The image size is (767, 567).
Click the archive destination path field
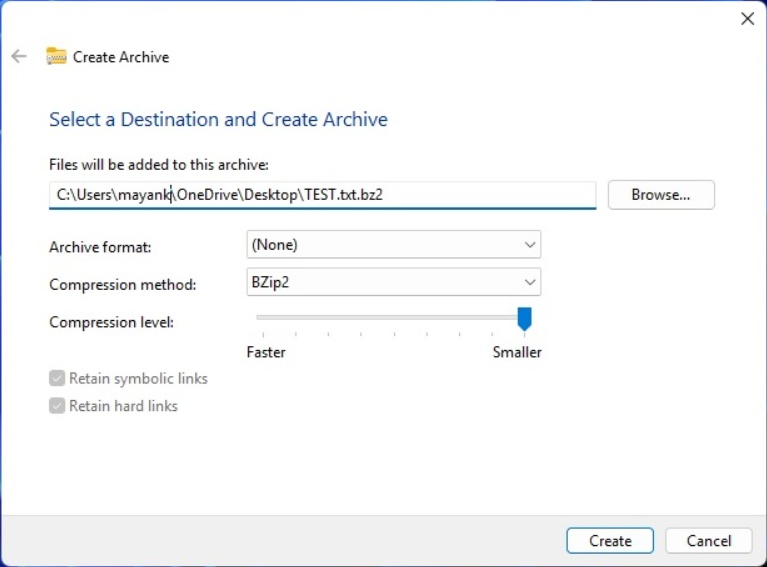tap(322, 195)
